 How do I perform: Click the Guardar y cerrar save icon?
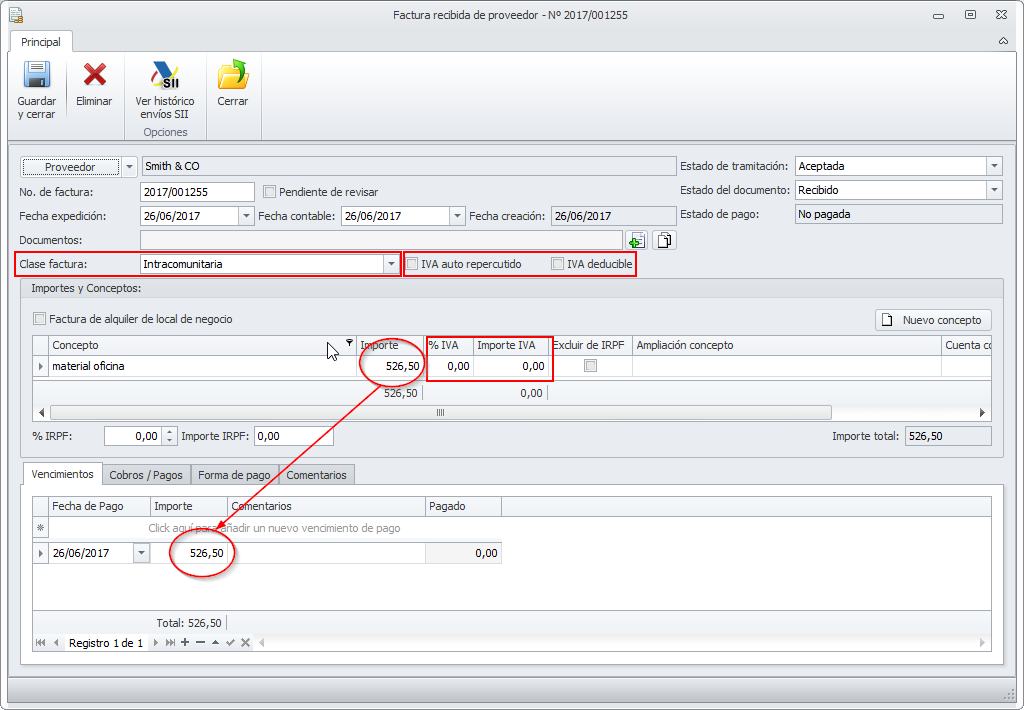(37, 77)
